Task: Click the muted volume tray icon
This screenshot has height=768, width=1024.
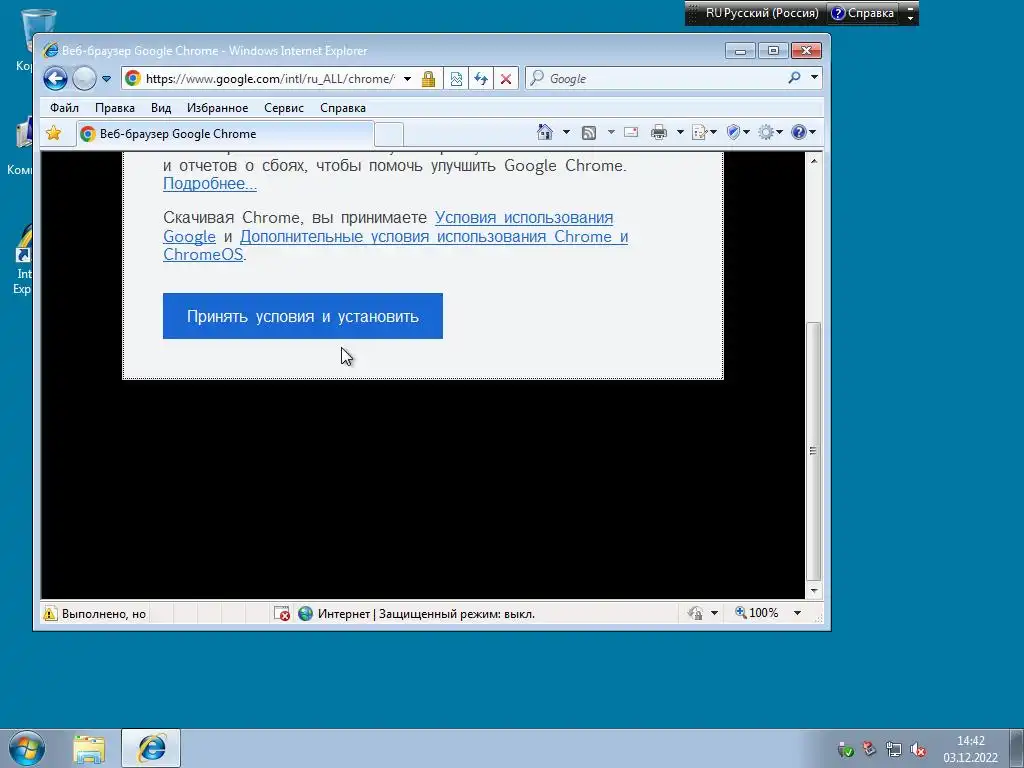Action: click(x=918, y=749)
